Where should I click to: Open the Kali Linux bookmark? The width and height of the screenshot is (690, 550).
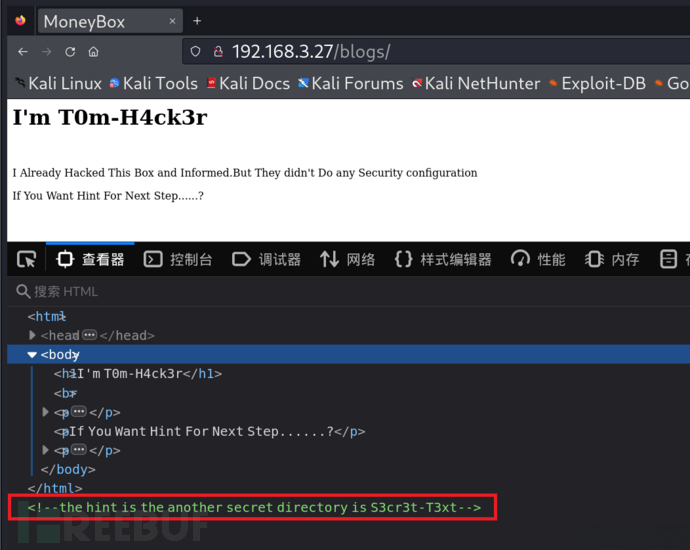[58, 83]
